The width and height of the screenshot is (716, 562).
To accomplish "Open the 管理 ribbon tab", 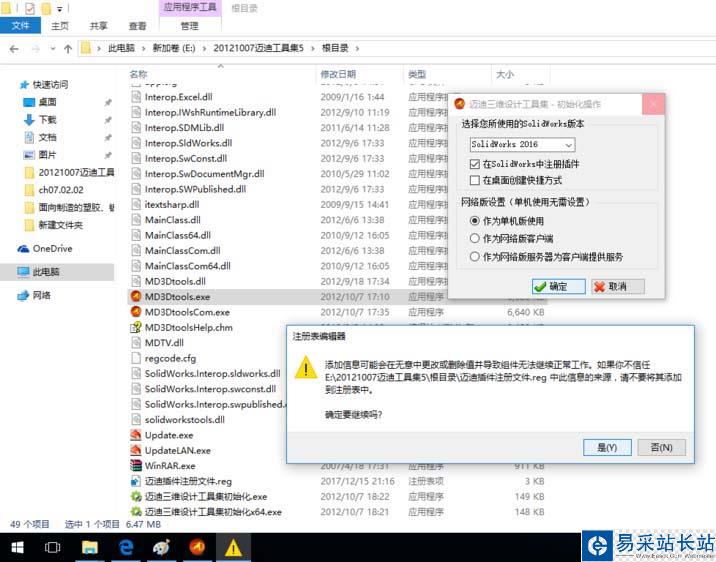I will pyautogui.click(x=190, y=26).
